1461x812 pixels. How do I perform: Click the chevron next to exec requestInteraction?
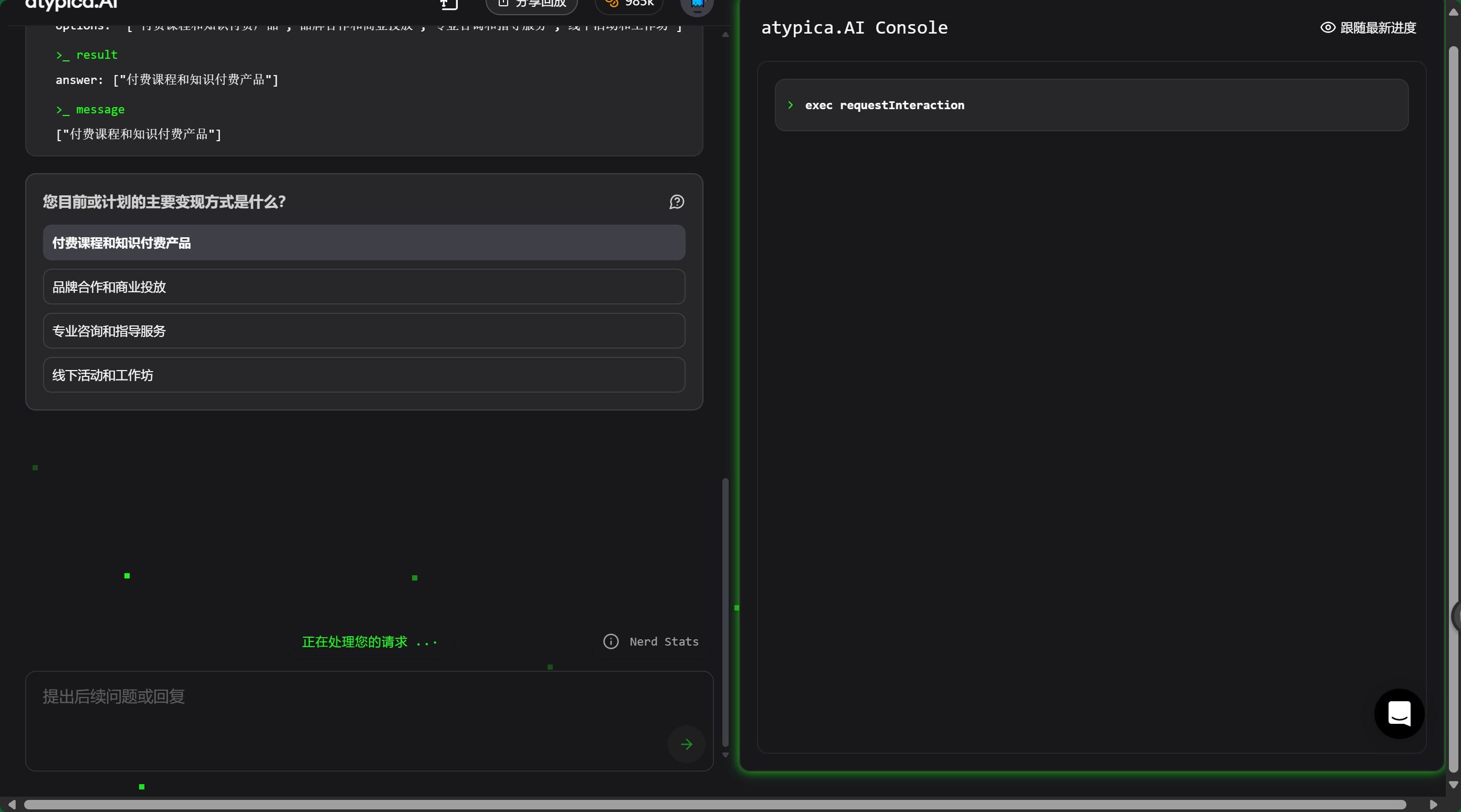[790, 106]
